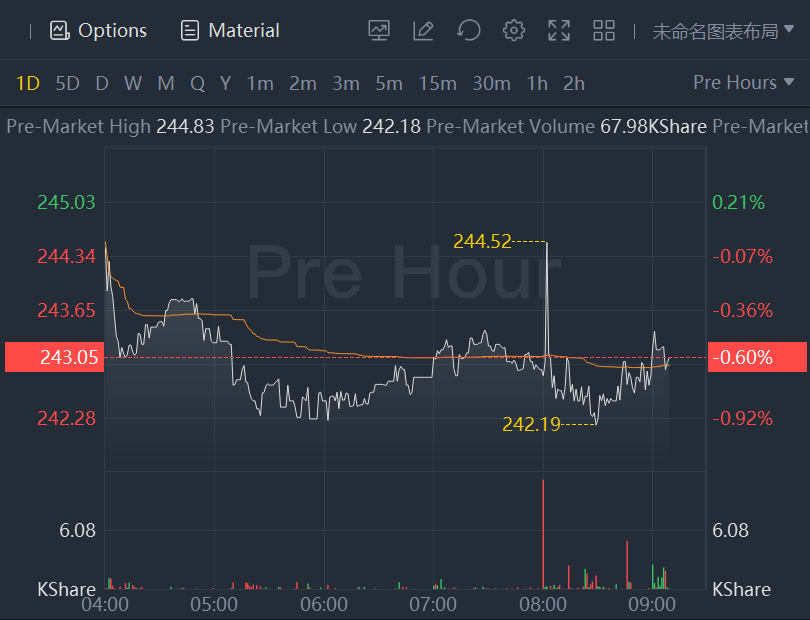Choose the weekly W period
Screen dimensions: 810x620
tap(133, 84)
